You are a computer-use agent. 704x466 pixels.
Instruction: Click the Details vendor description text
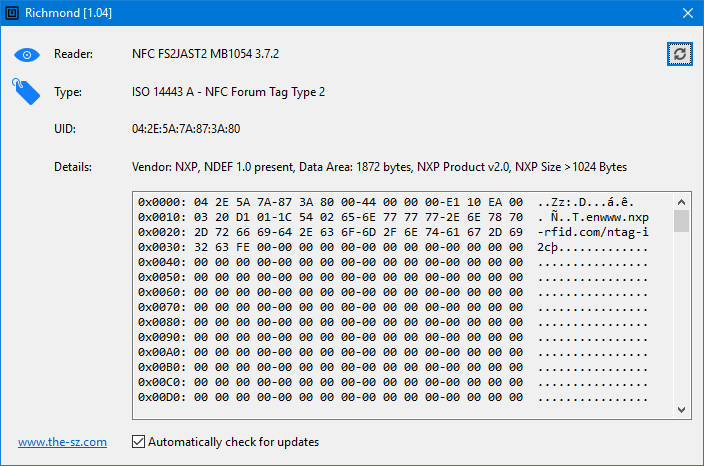point(379,167)
